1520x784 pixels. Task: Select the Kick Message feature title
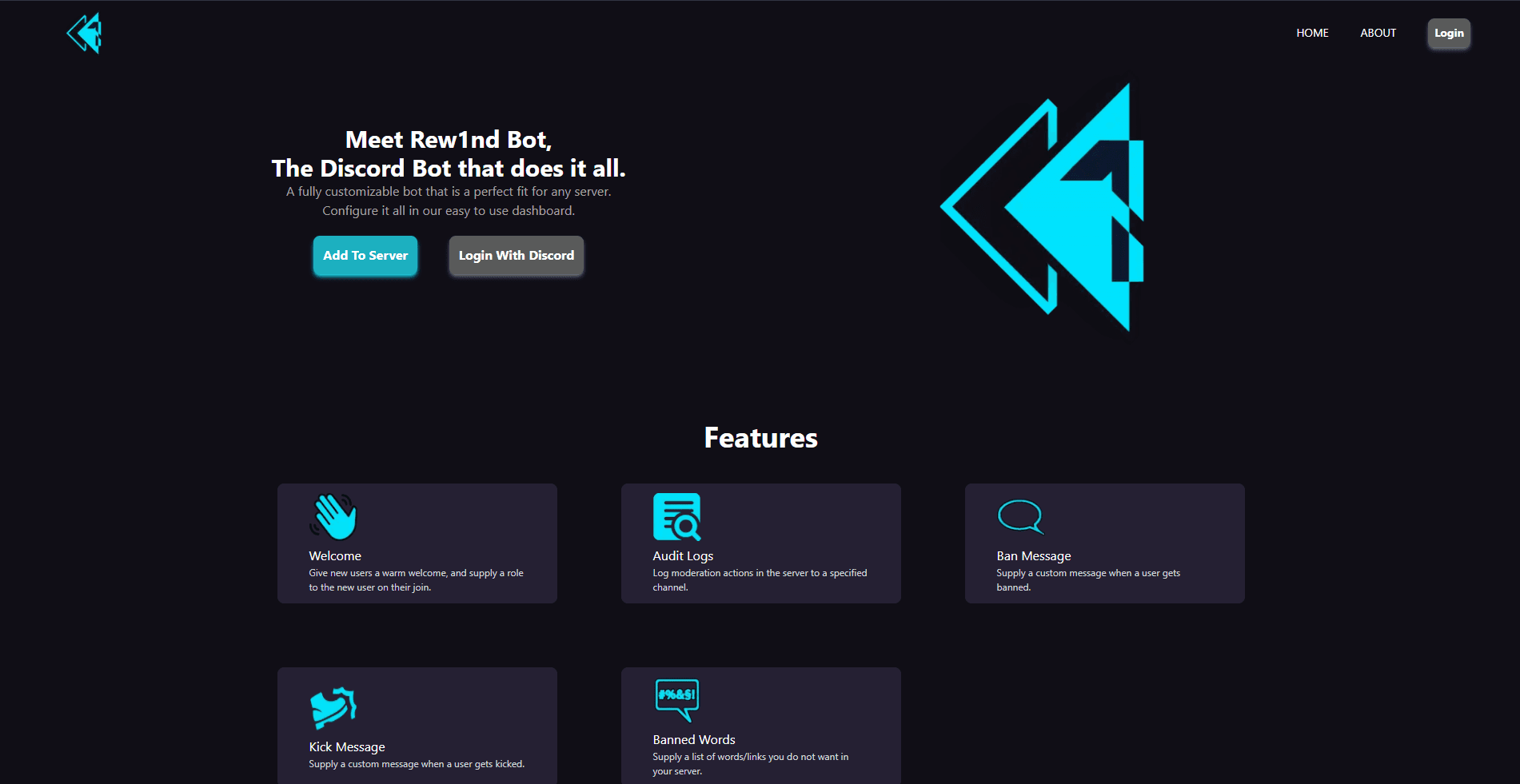point(347,747)
